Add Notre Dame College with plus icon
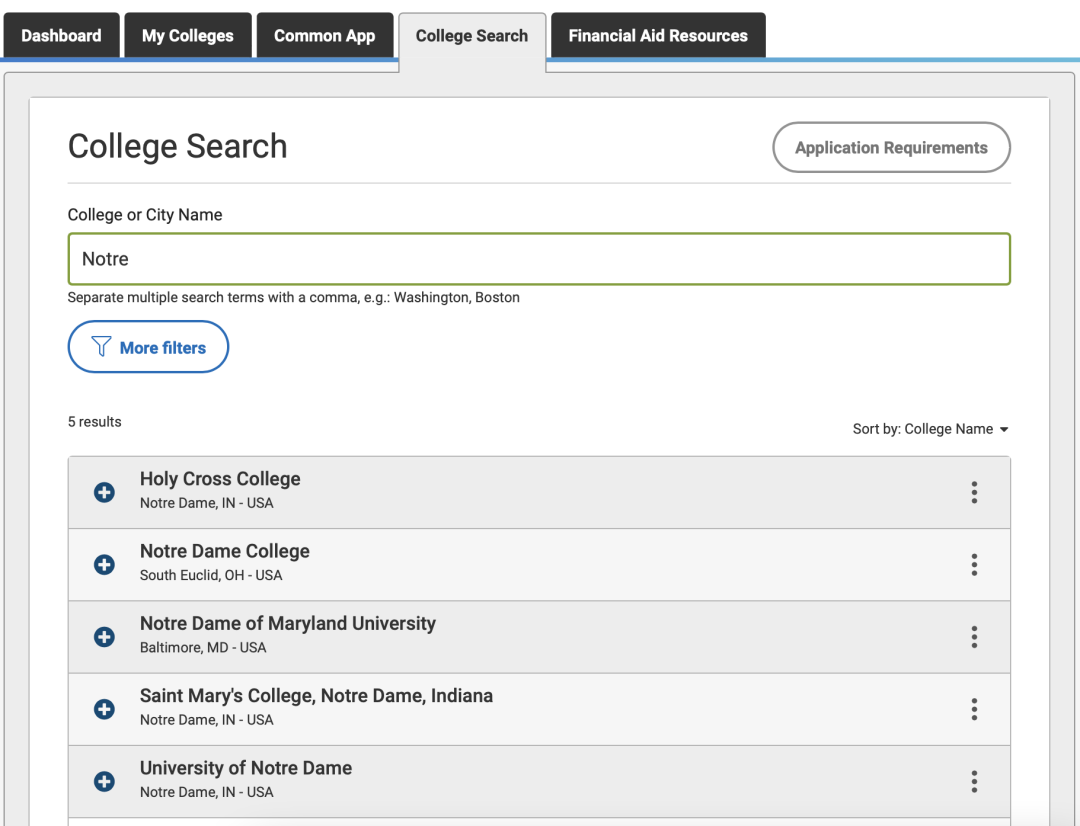The image size is (1080, 826). click(104, 565)
